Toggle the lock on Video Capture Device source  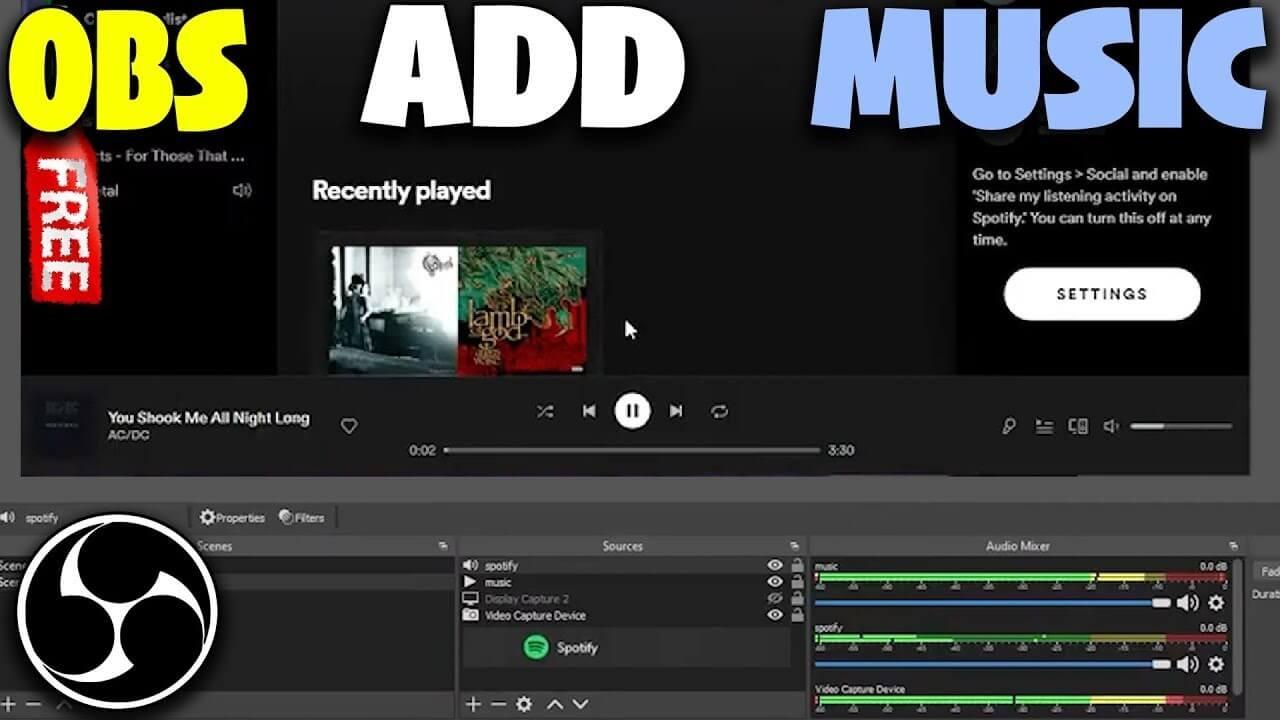[797, 616]
